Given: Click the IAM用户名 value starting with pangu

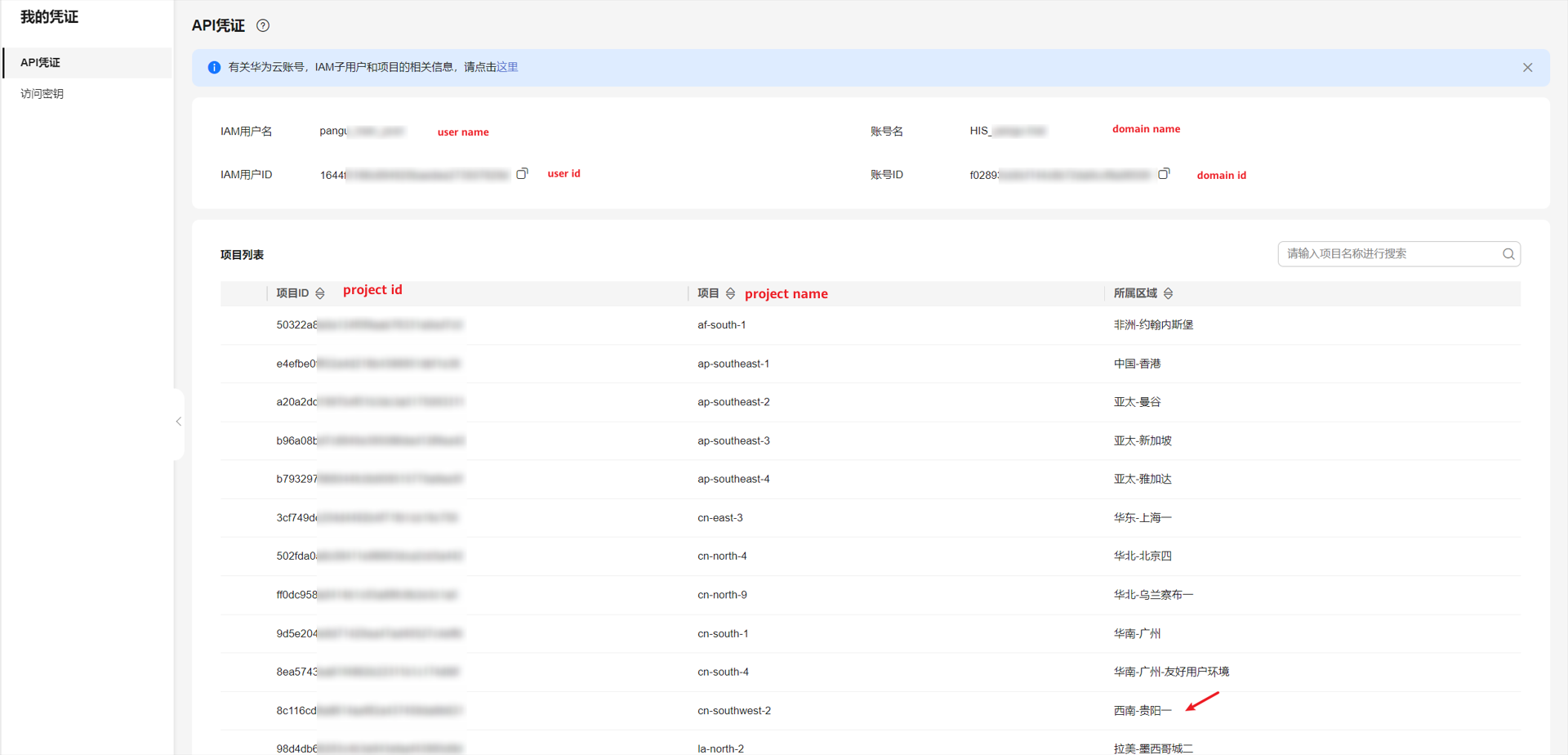Looking at the screenshot, I should coord(362,131).
